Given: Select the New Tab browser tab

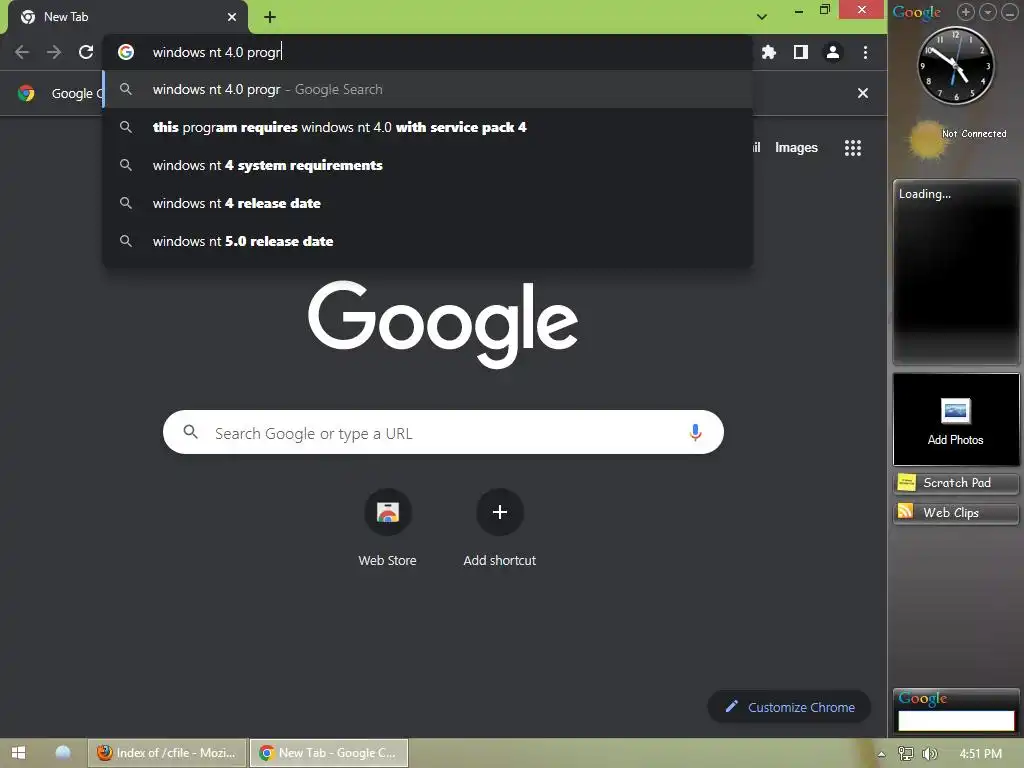Looking at the screenshot, I should [127, 17].
